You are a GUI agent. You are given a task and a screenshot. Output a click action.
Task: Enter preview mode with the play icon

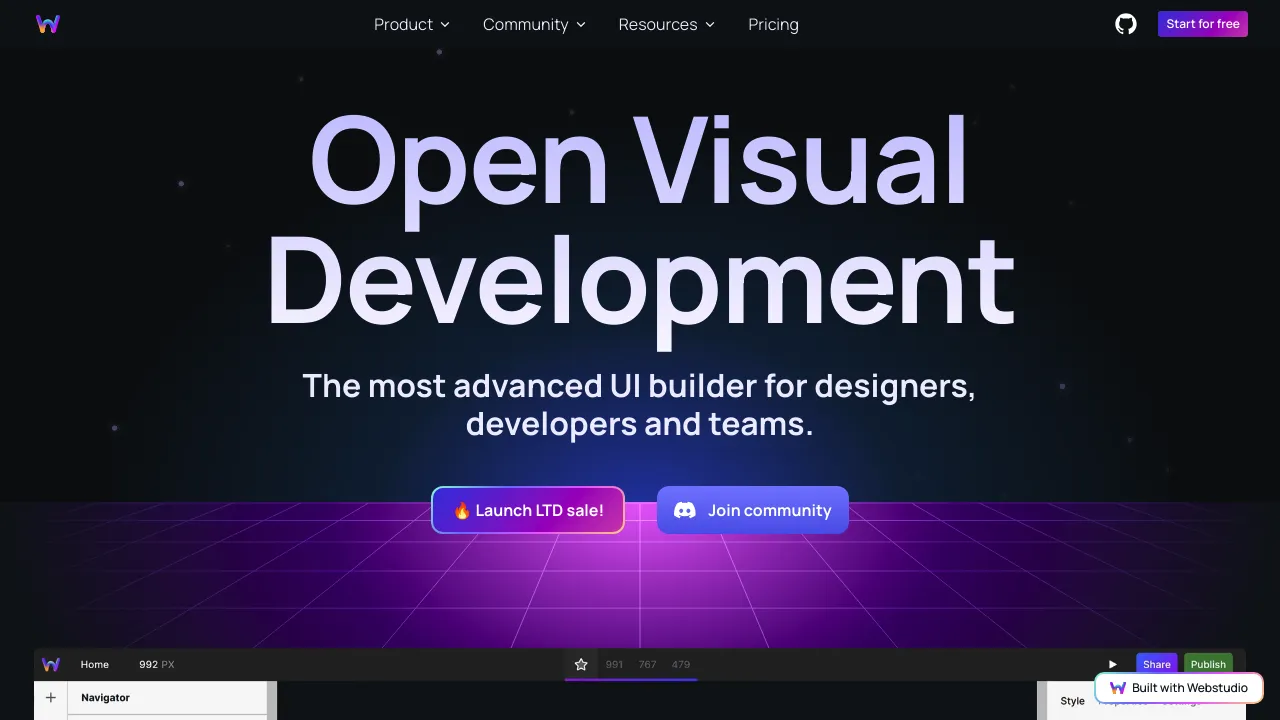1113,664
